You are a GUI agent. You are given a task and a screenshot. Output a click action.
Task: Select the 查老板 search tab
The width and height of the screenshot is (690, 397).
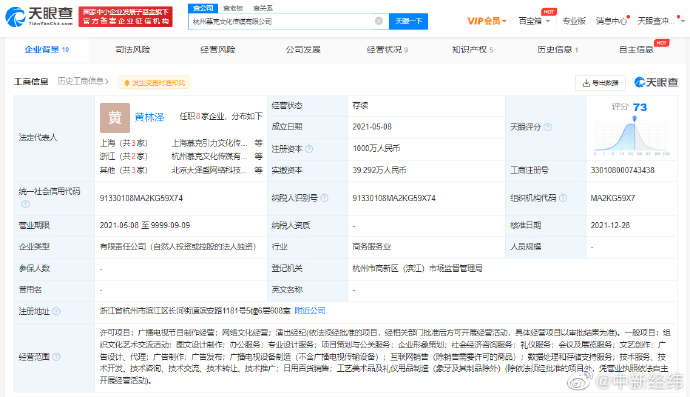click(233, 8)
